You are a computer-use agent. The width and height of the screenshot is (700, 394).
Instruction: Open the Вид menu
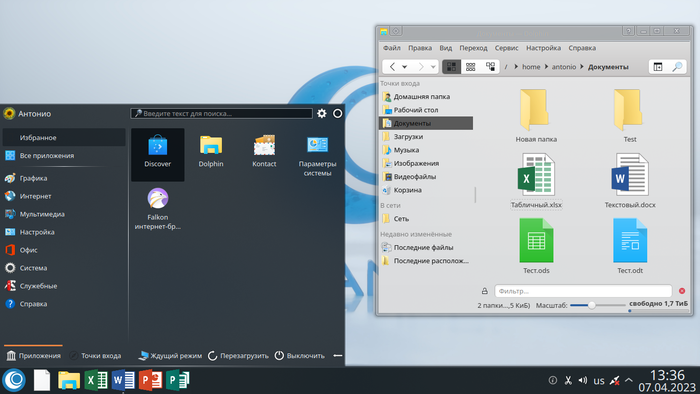pyautogui.click(x=446, y=48)
